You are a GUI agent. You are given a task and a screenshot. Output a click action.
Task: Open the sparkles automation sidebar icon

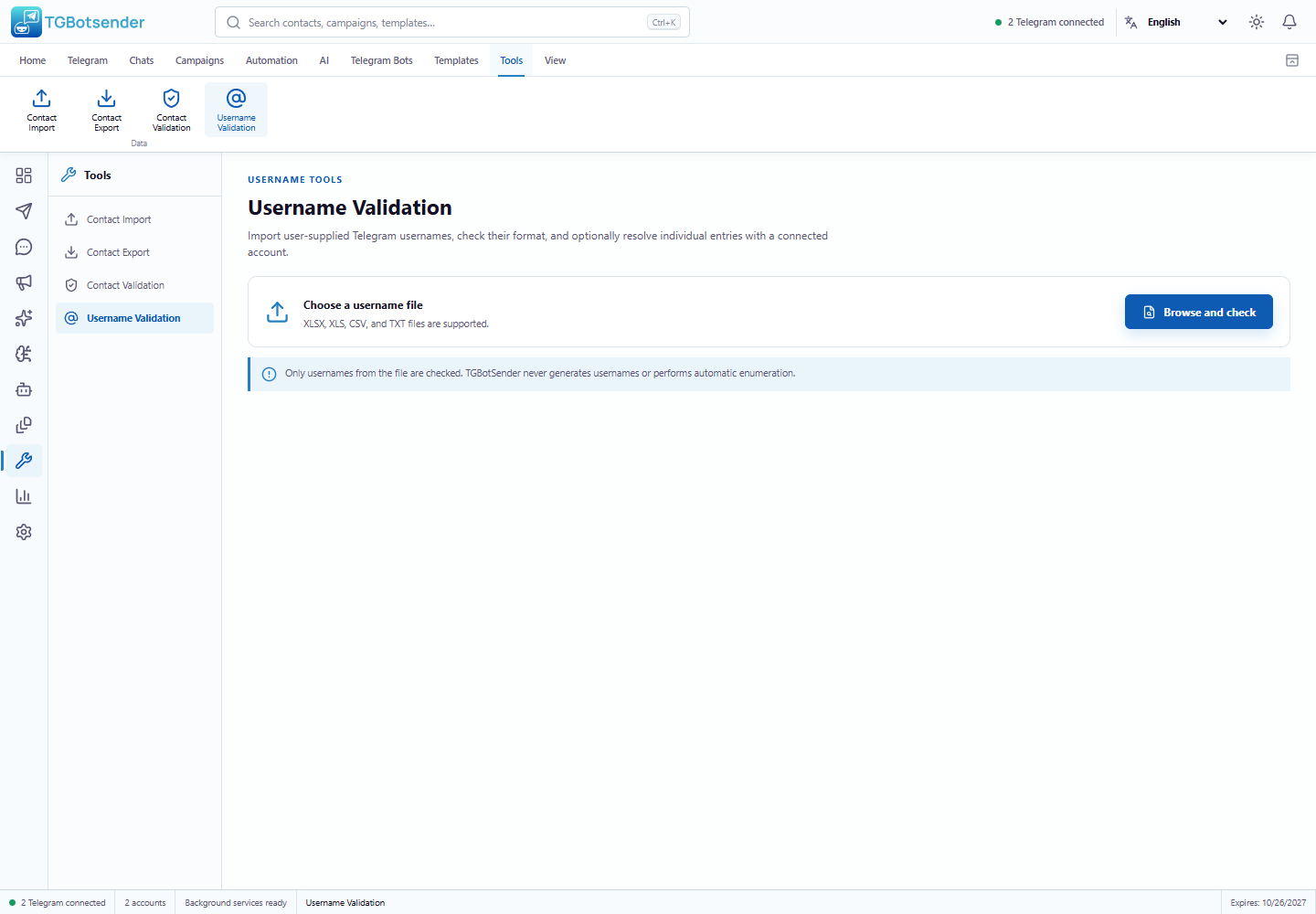(24, 318)
